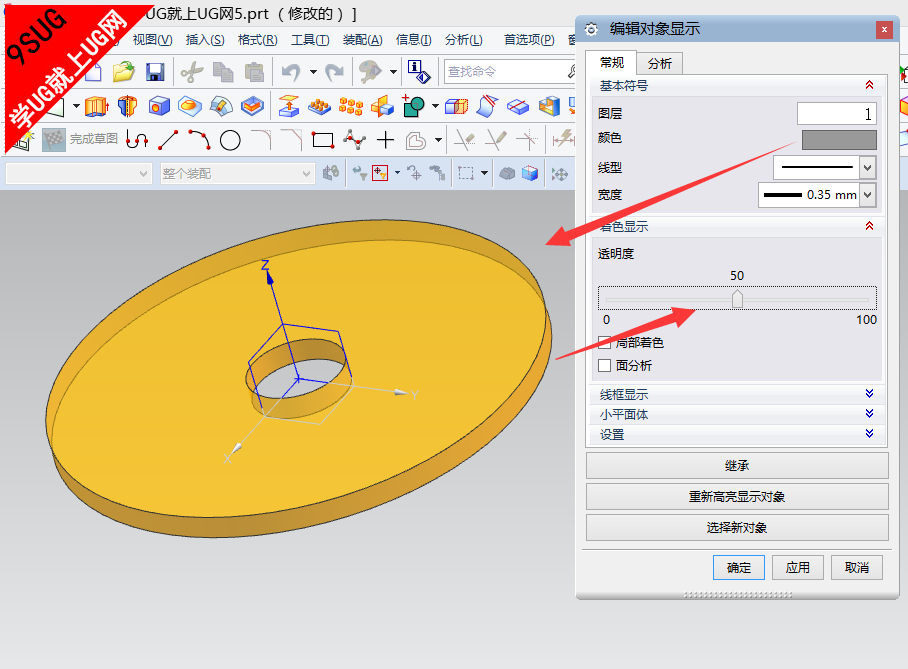
Task: Select the Mirror Feature icon
Action: coord(382,106)
